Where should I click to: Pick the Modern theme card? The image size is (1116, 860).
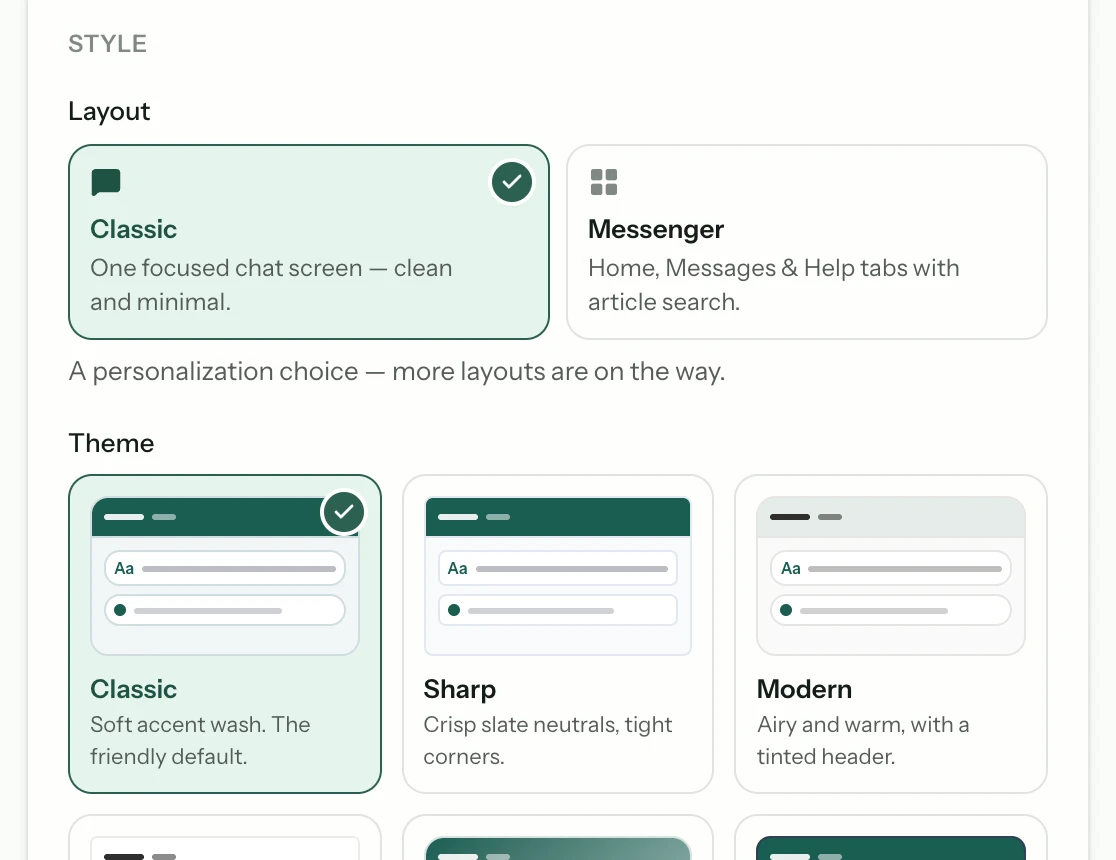(x=891, y=634)
